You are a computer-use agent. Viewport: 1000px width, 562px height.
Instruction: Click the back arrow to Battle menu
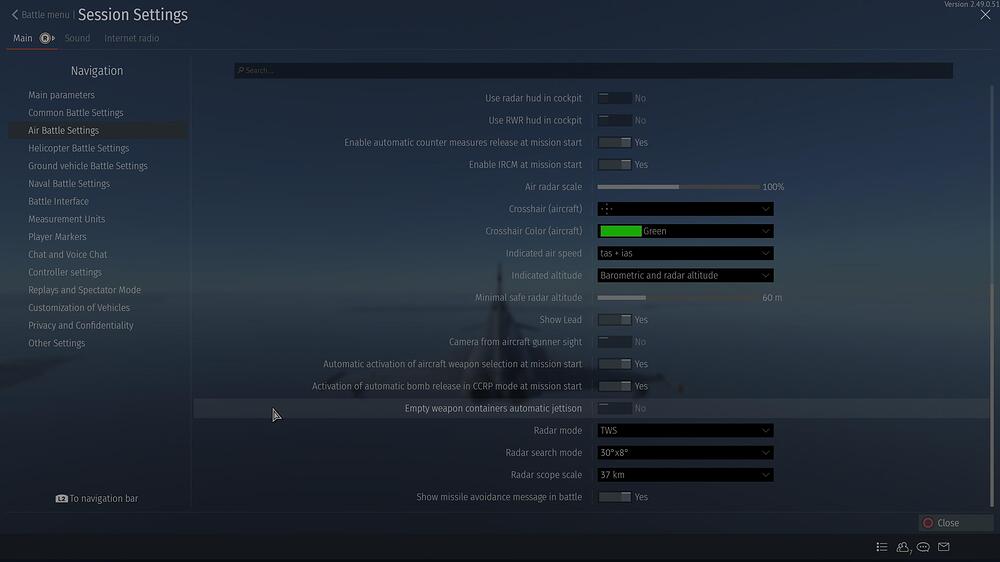pyautogui.click(x=15, y=15)
